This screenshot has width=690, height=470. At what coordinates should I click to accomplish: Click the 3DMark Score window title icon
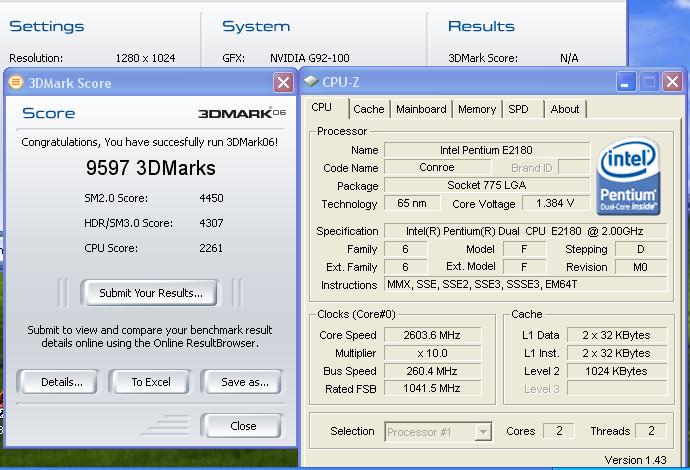(x=15, y=82)
